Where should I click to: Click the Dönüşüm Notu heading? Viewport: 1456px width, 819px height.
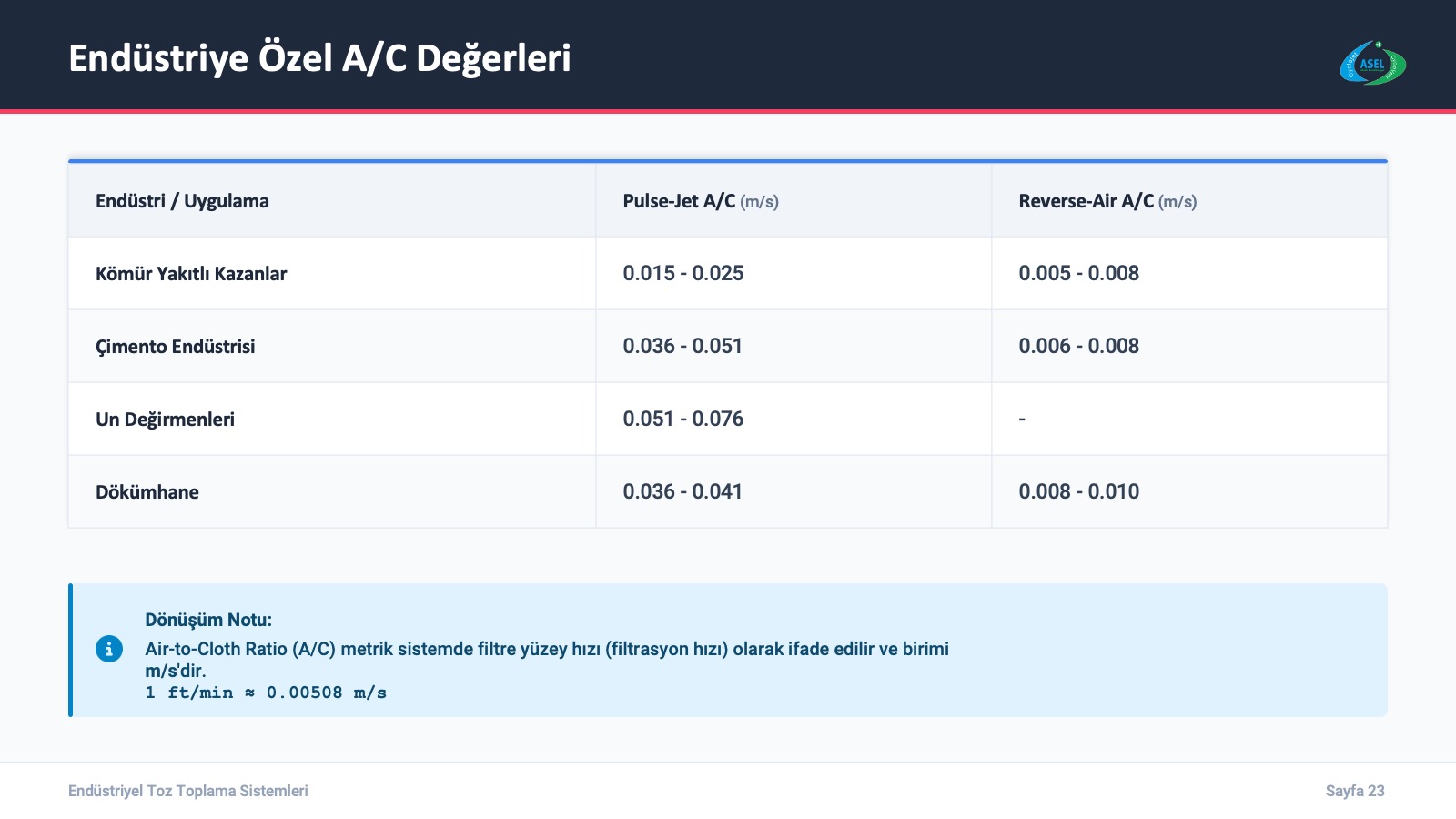(208, 620)
